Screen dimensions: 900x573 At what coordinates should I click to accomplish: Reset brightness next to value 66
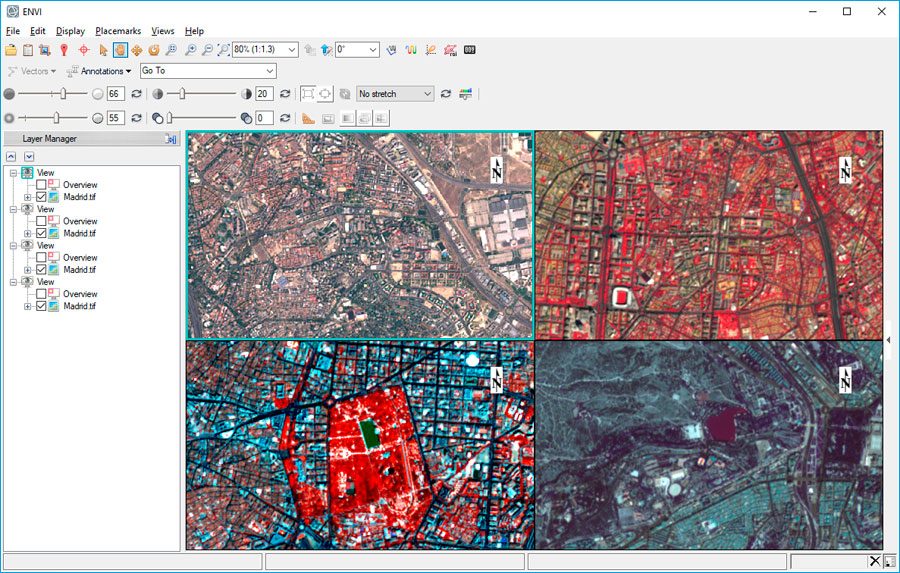click(x=136, y=94)
